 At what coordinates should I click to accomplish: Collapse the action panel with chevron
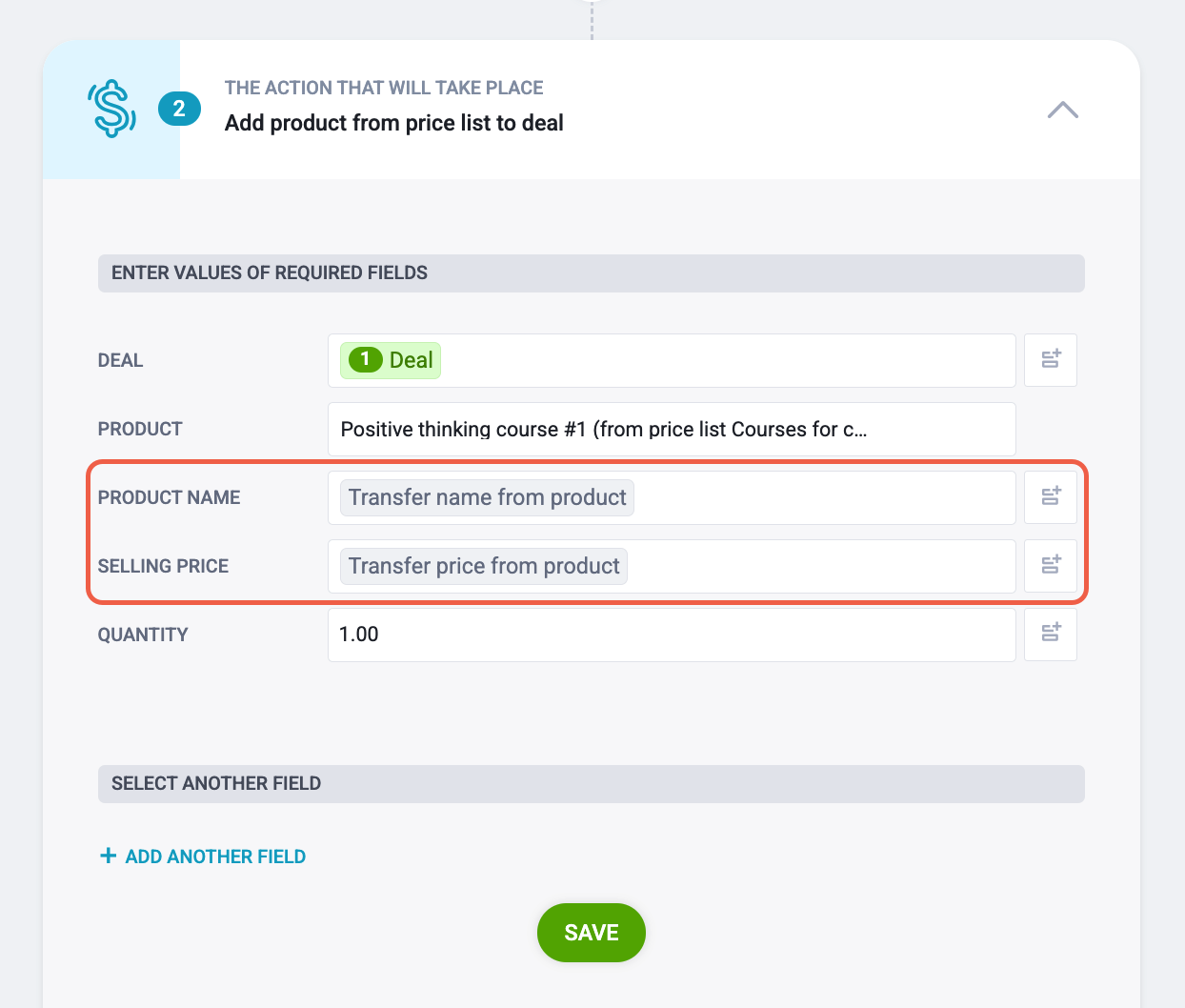(1063, 110)
